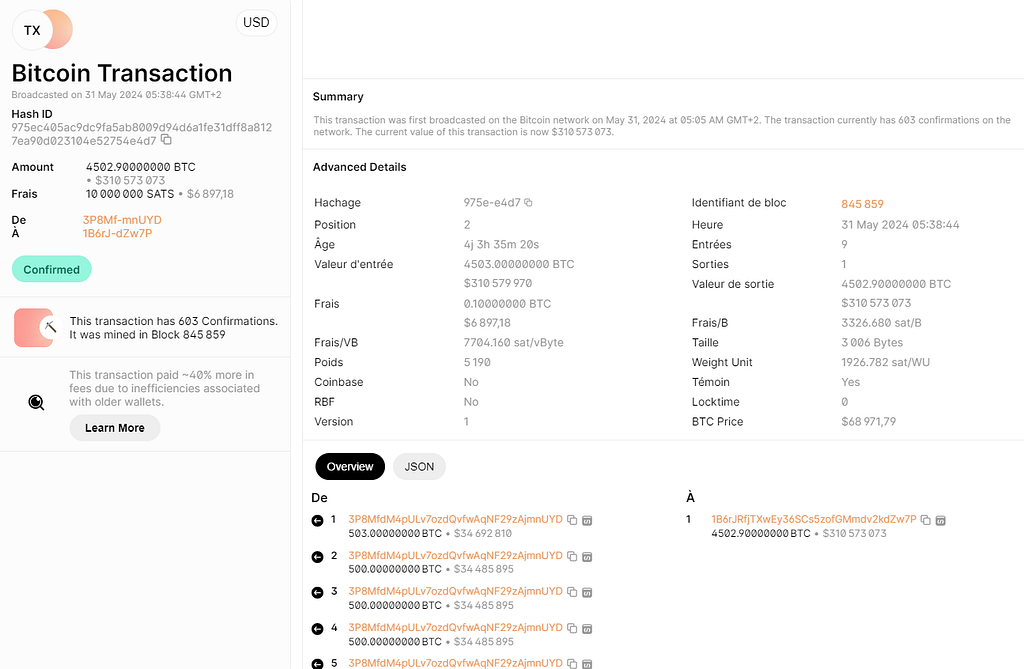Image resolution: width=1024 pixels, height=669 pixels.
Task: Copy the 975e-e4d7 Hachage value
Action: (x=528, y=203)
